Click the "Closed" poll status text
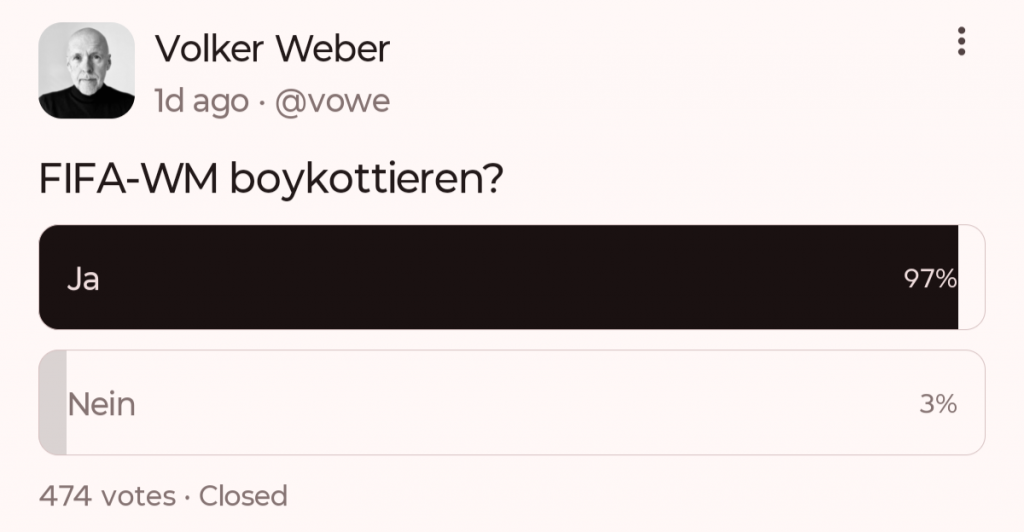Screen dimensions: 1024x532 (x=243, y=495)
